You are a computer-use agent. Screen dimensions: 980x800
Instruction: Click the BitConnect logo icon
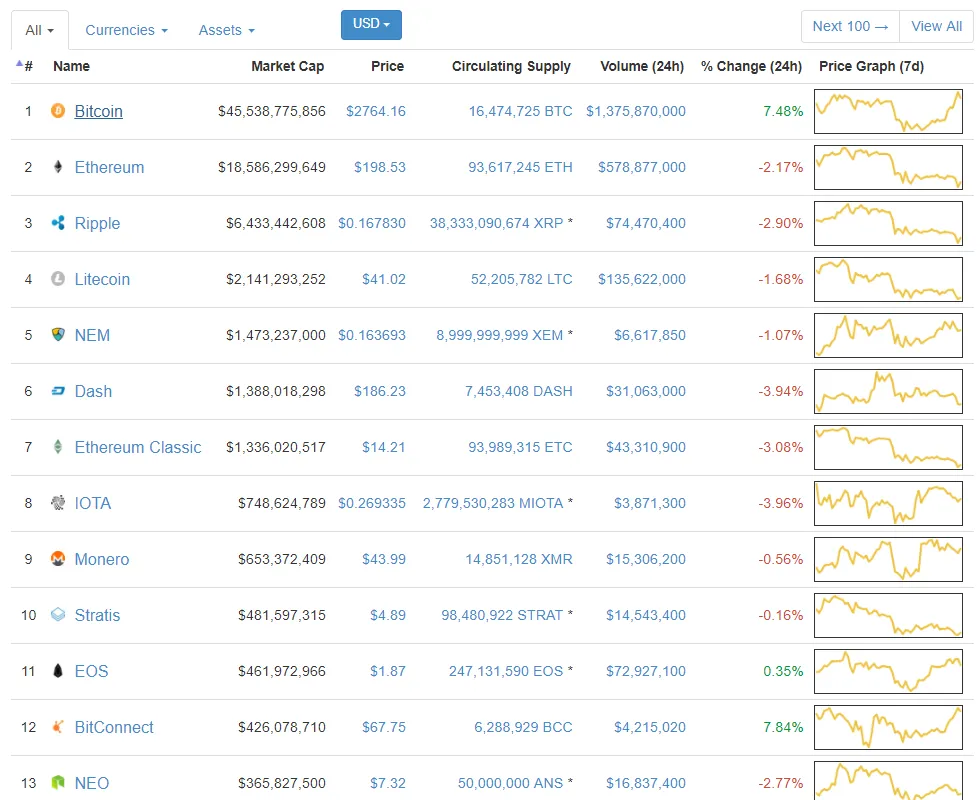click(58, 727)
